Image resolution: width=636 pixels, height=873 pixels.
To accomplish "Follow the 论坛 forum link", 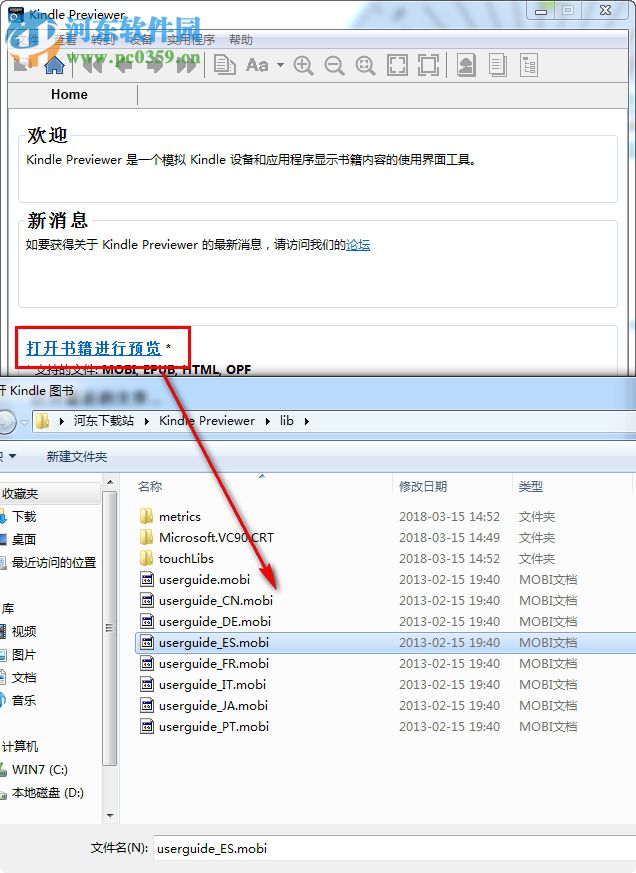I will [358, 244].
